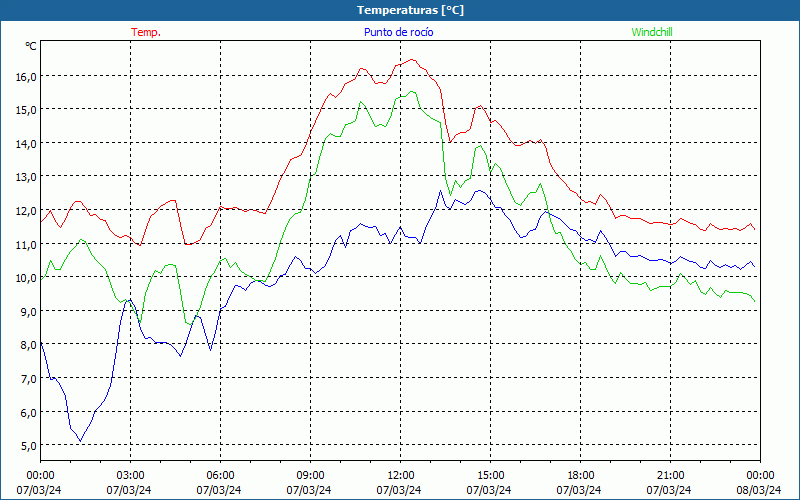This screenshot has height=500, width=800.
Task: Click the 9,0 y-axis value
Action: click(29, 311)
